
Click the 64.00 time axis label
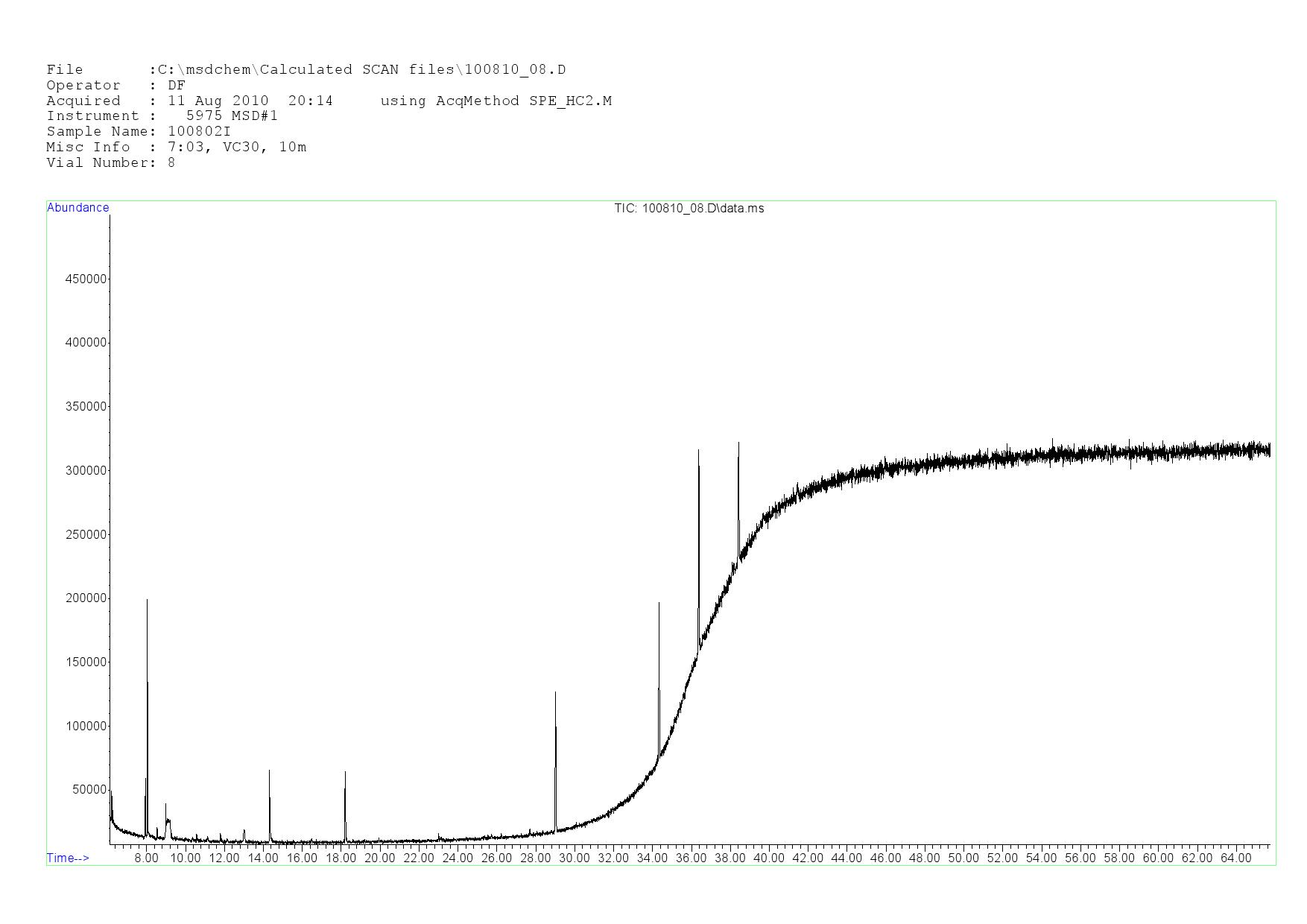[1235, 858]
